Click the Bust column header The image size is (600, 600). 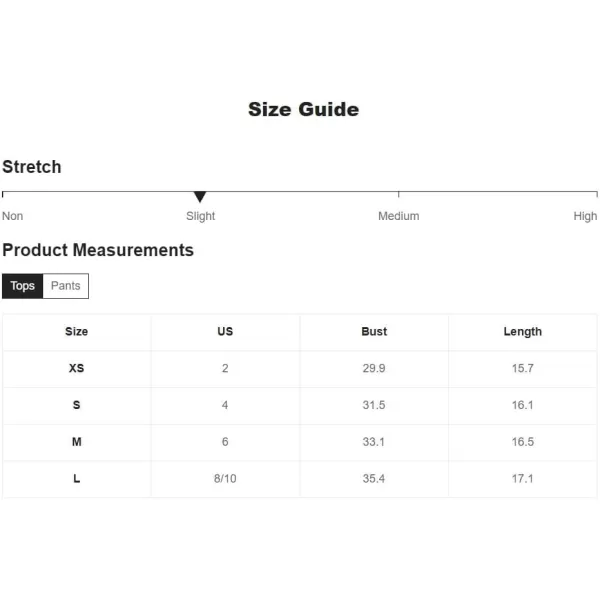[374, 331]
